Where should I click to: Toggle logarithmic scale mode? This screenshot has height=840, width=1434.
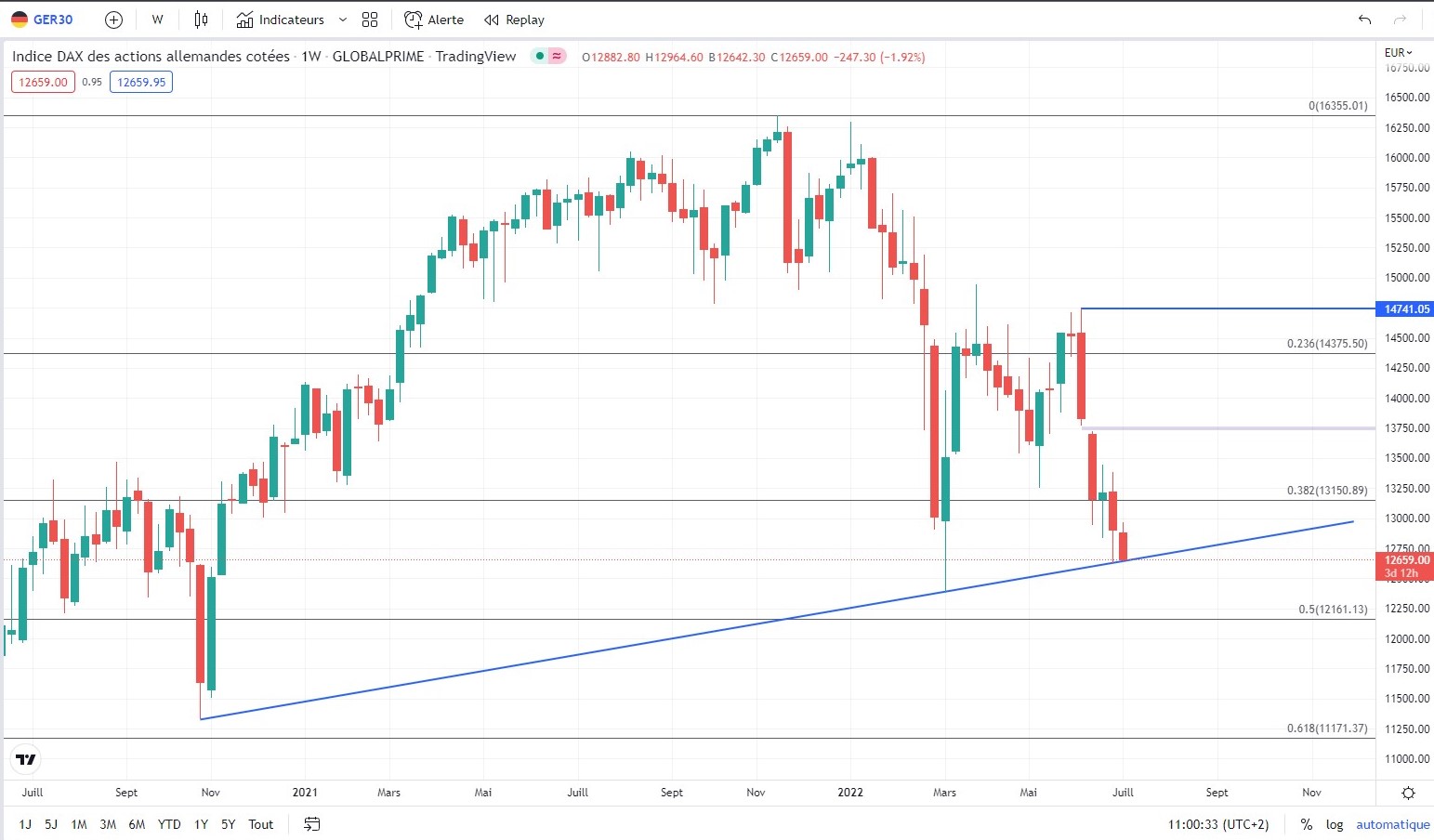pos(1335,824)
